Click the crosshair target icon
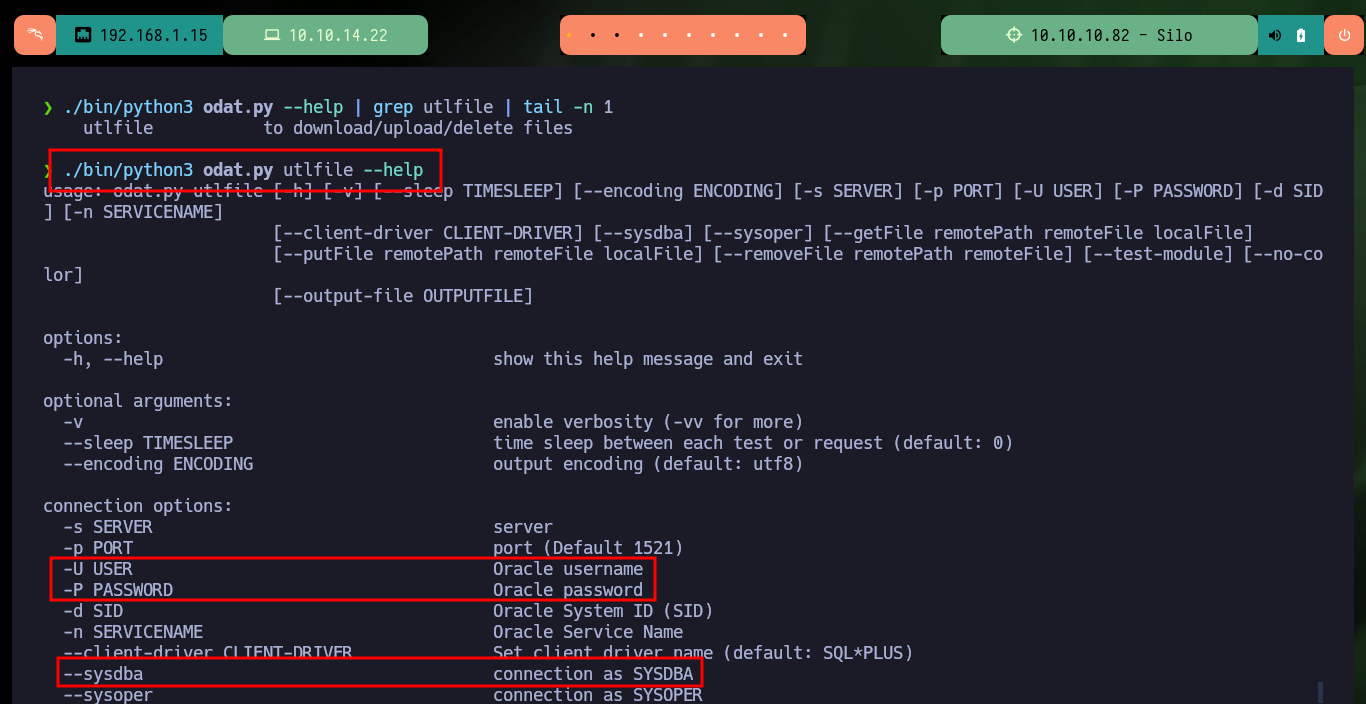This screenshot has height=704, width=1366. (x=1014, y=35)
